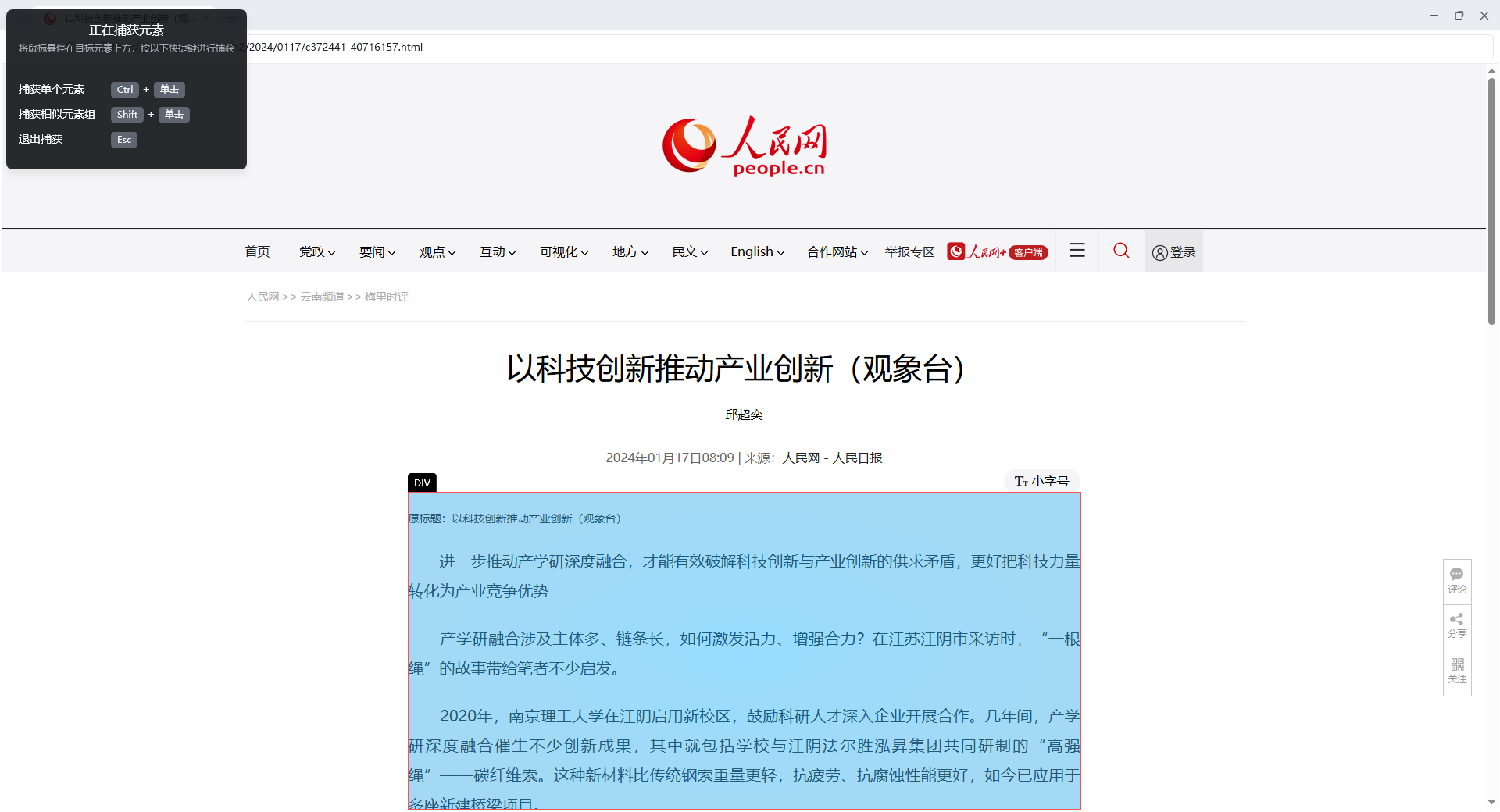Click the Esc key hint for 退出捕获
The height and width of the screenshot is (812, 1500).
[124, 140]
